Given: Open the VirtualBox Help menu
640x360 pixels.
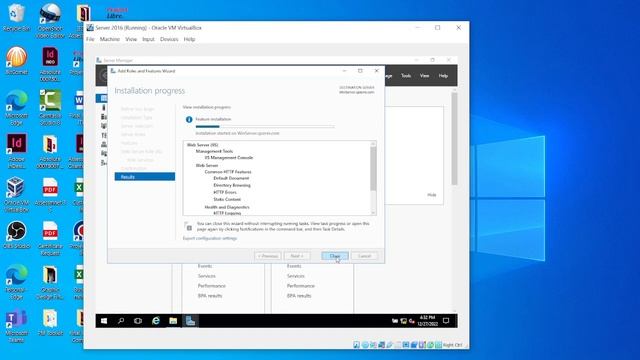Looking at the screenshot, I should tap(189, 39).
